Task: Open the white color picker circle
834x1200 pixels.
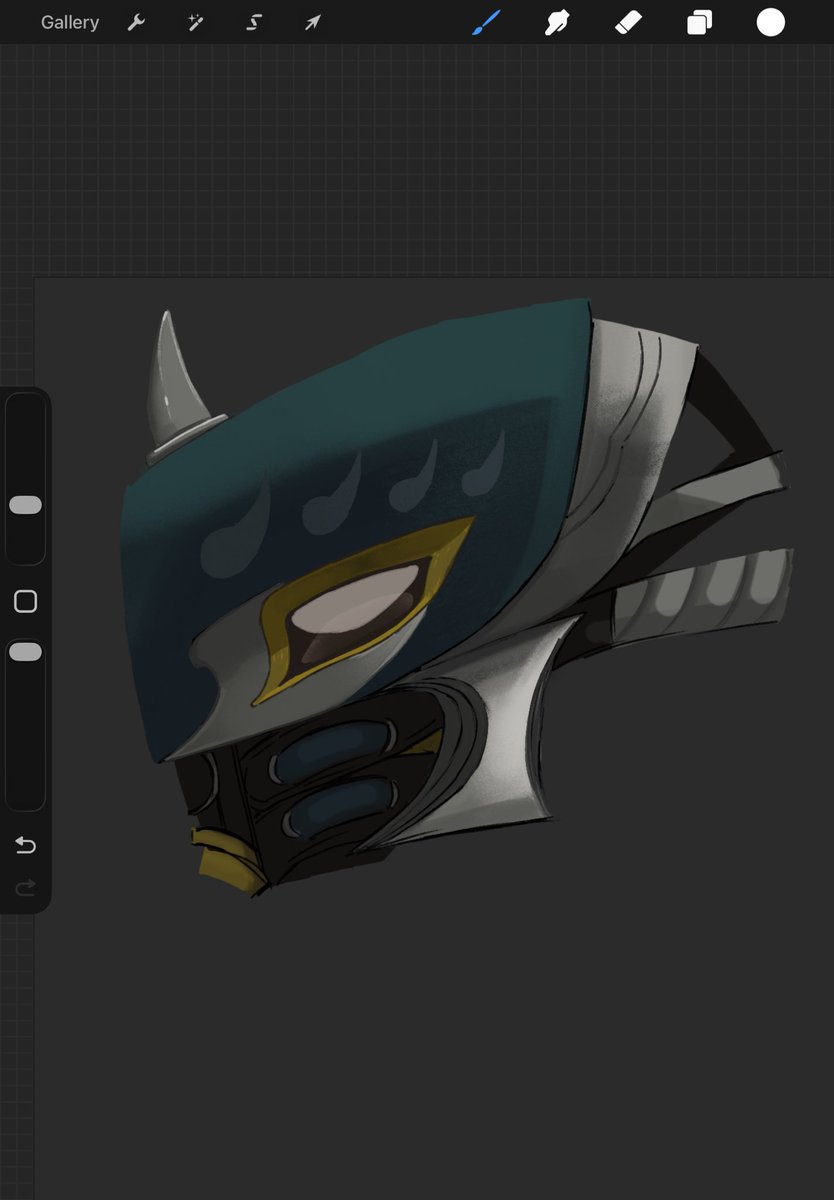Action: tap(770, 22)
